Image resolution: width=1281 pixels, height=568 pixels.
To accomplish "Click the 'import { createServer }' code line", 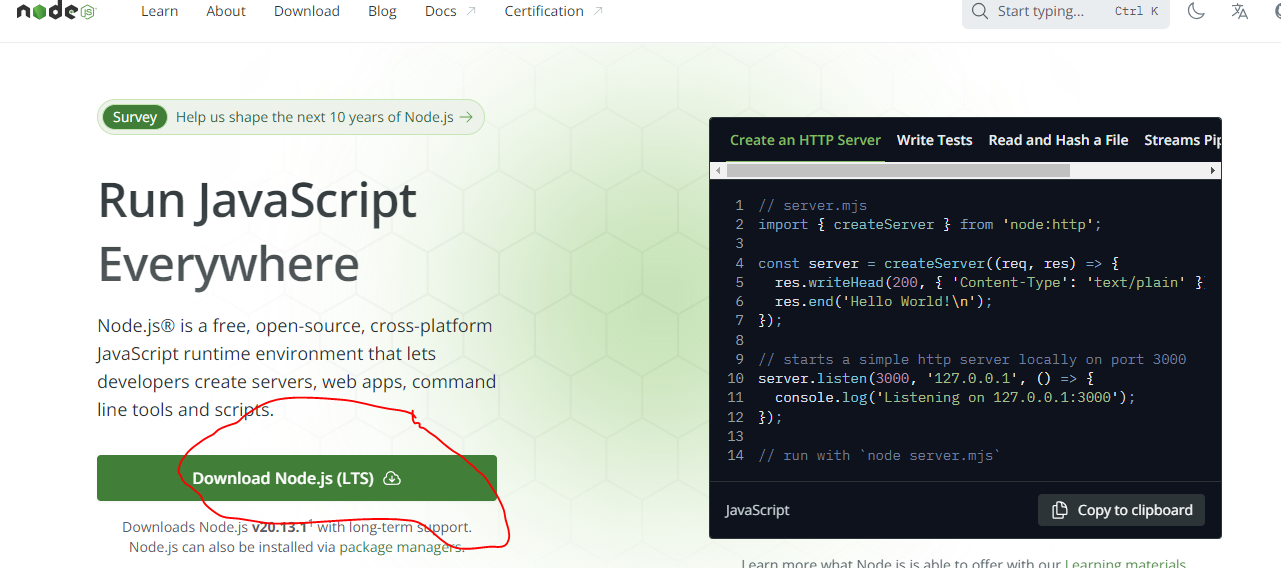I will (x=929, y=224).
